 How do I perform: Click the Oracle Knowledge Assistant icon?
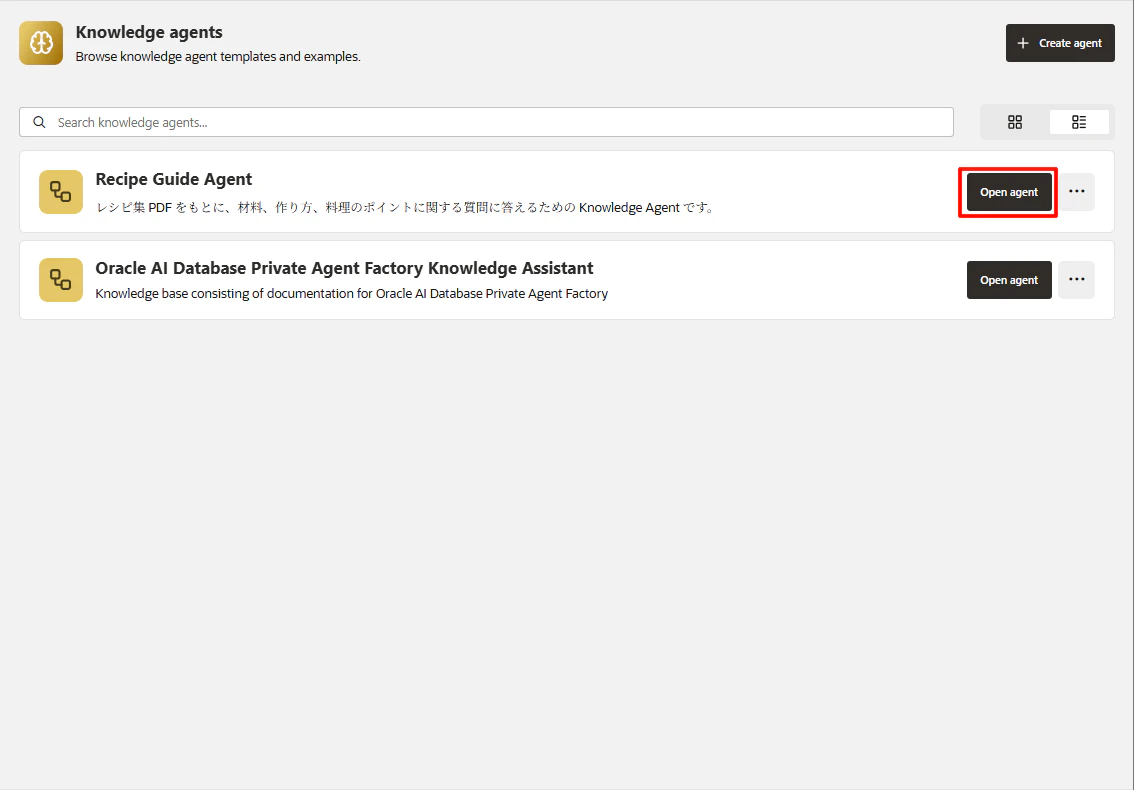coord(61,280)
